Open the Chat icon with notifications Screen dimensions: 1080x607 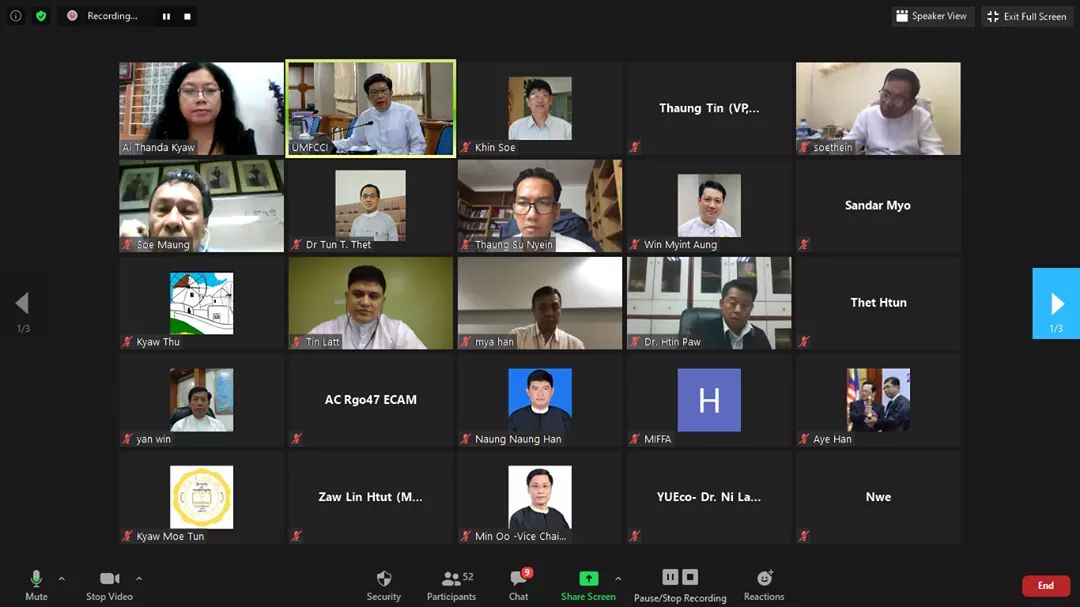click(x=519, y=577)
